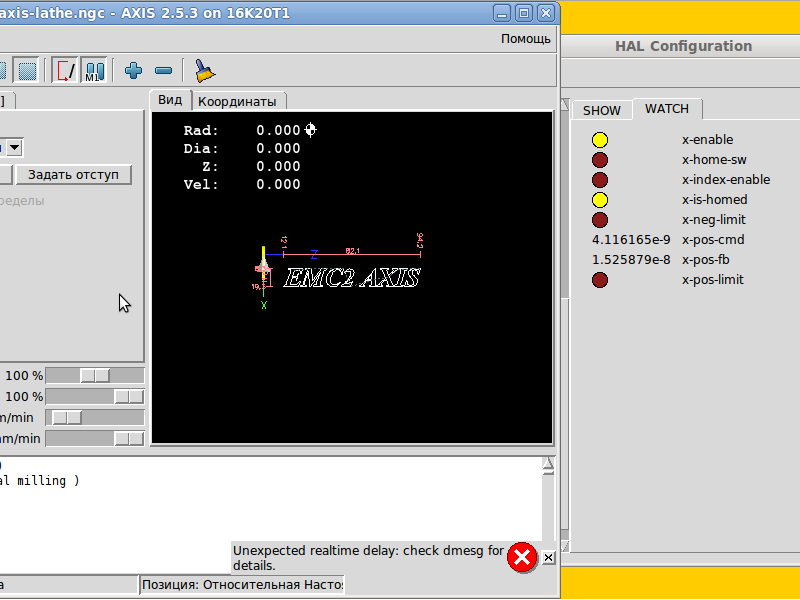The image size is (800, 600).
Task: Click the x-is-homed yellow LED
Action: pyautogui.click(x=600, y=199)
